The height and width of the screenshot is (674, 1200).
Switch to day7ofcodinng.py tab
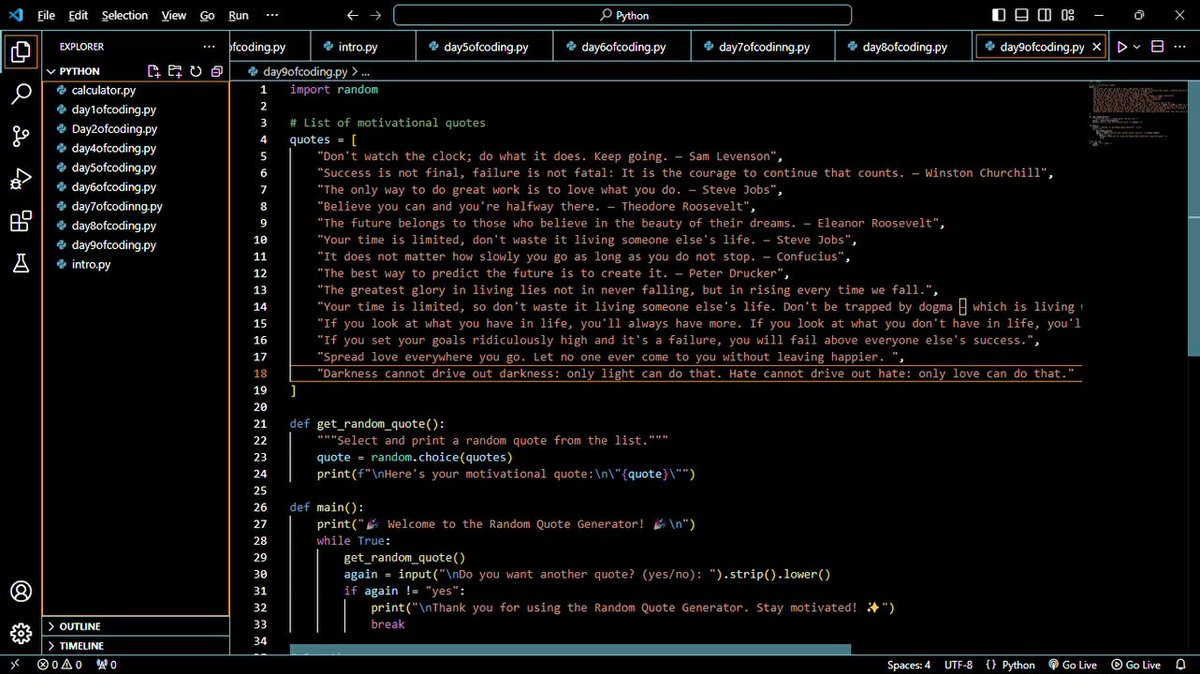pyautogui.click(x=764, y=47)
